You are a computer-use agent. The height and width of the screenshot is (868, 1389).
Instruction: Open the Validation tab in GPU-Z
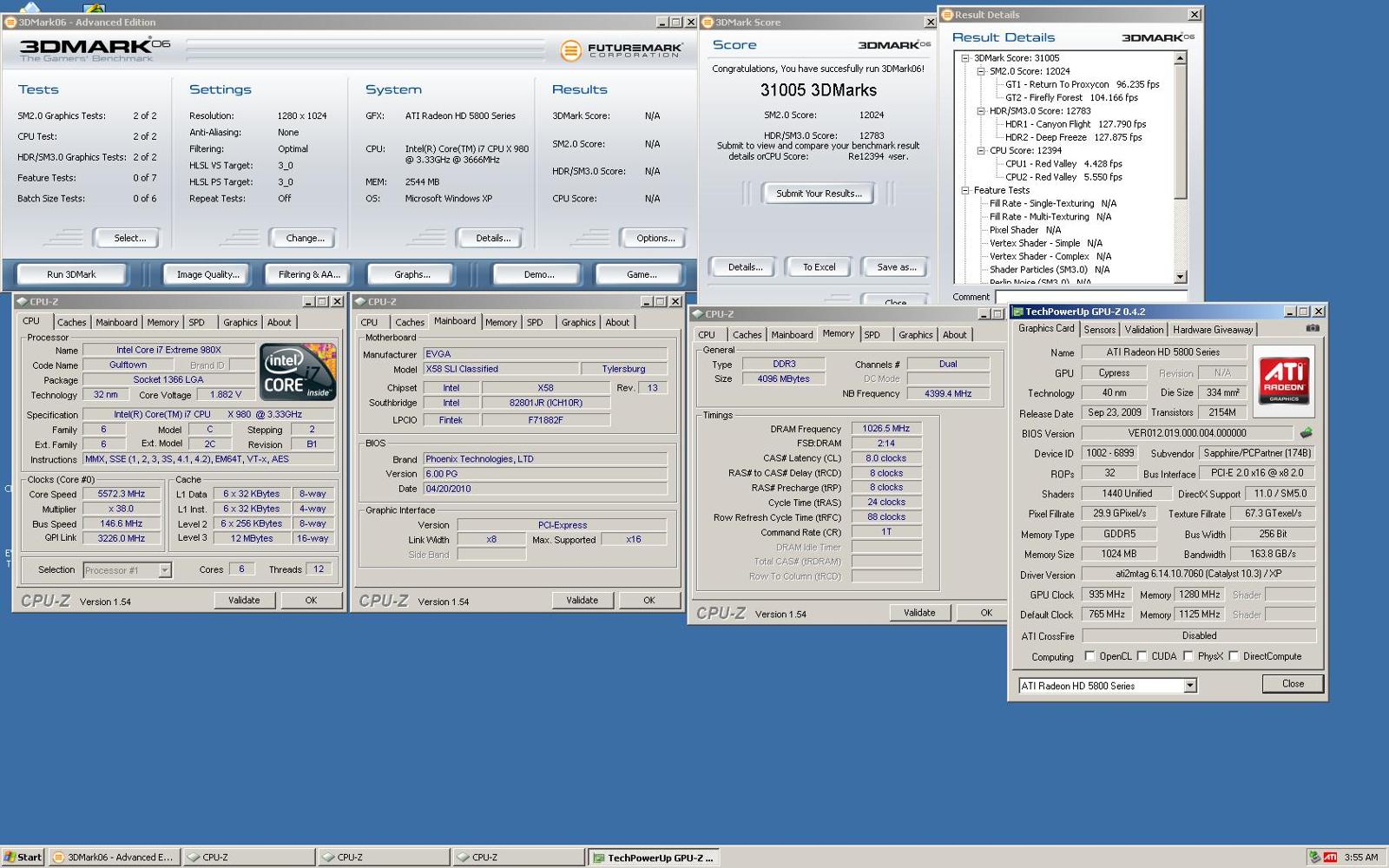1143,330
